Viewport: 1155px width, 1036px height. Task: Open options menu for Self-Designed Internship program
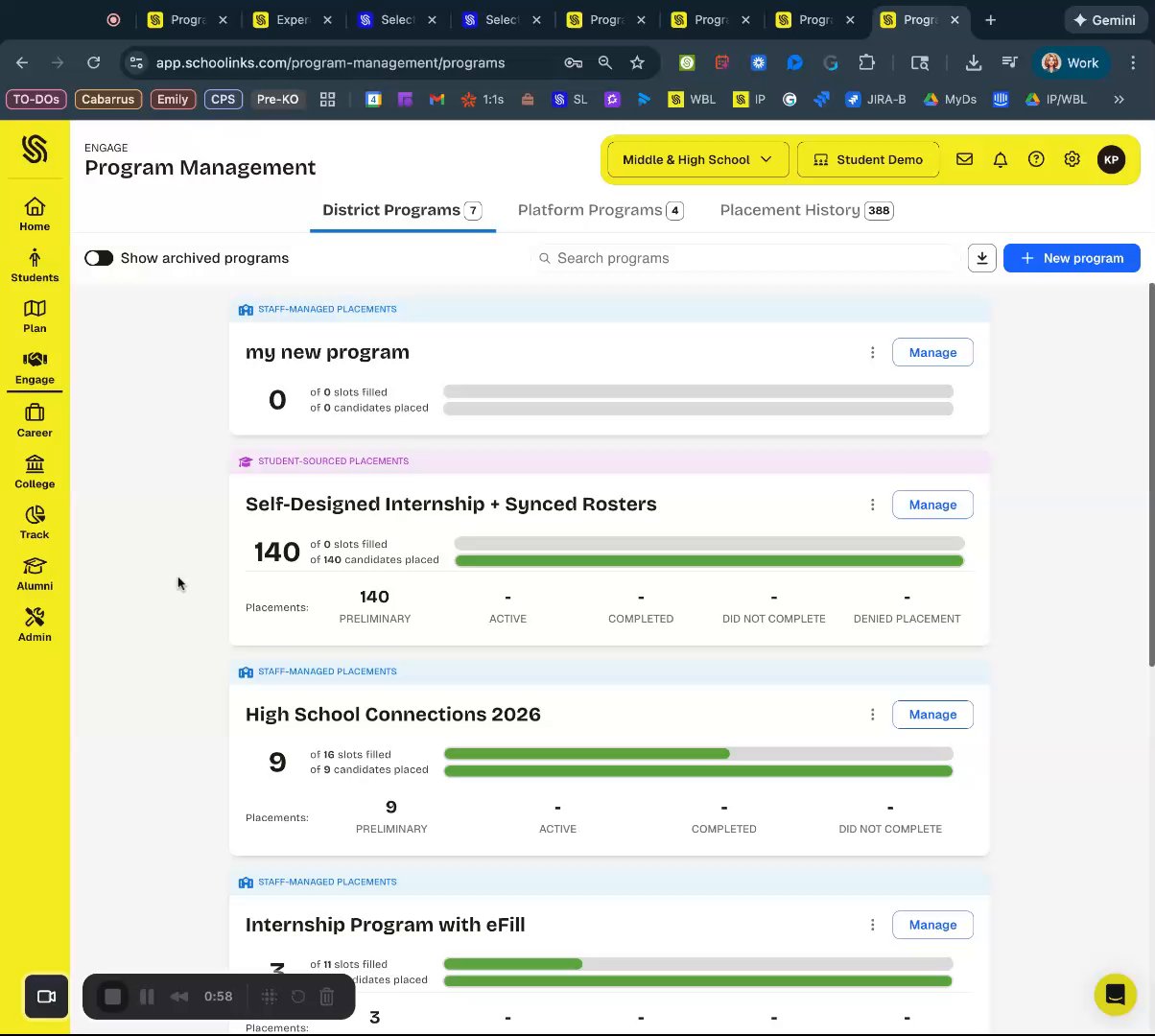point(872,505)
